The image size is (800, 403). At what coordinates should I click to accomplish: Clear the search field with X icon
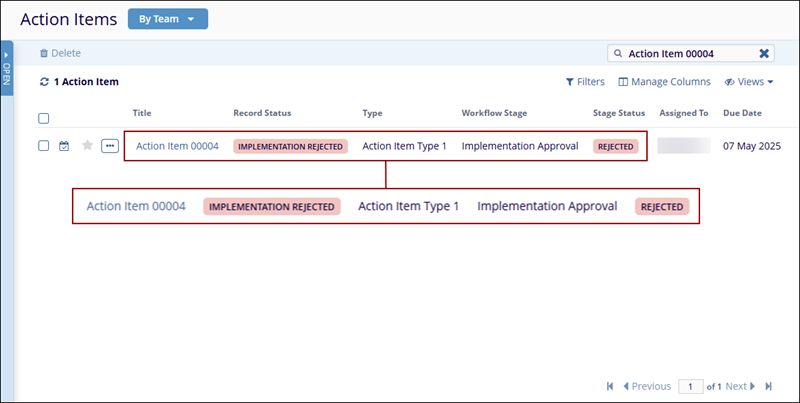click(x=765, y=53)
